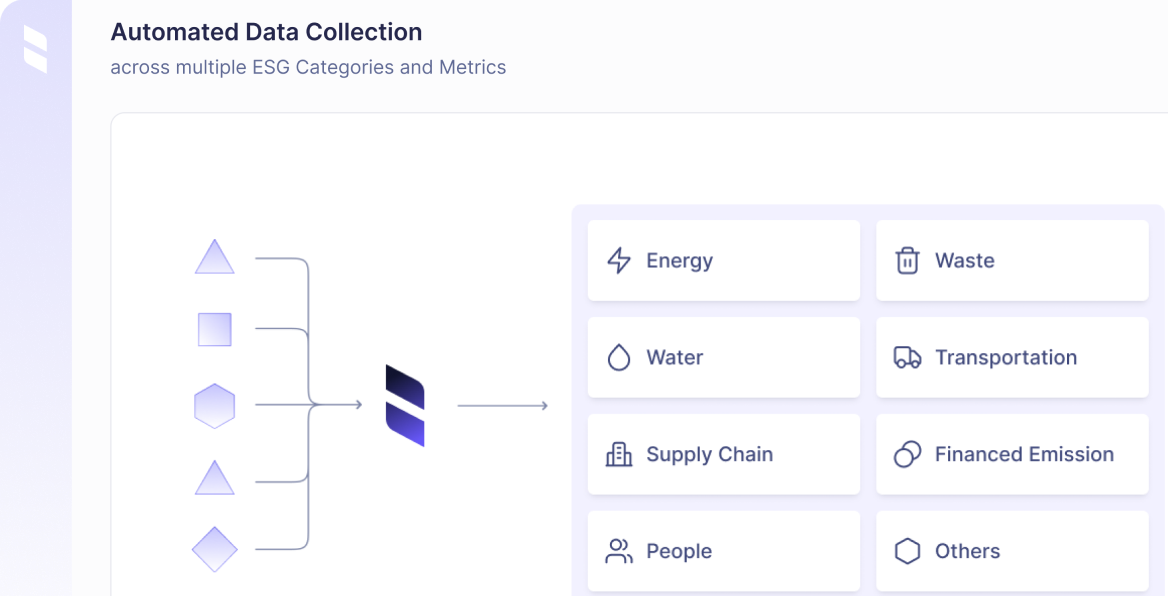The width and height of the screenshot is (1168, 596).
Task: Click the hexagon data source shape
Action: coord(214,406)
